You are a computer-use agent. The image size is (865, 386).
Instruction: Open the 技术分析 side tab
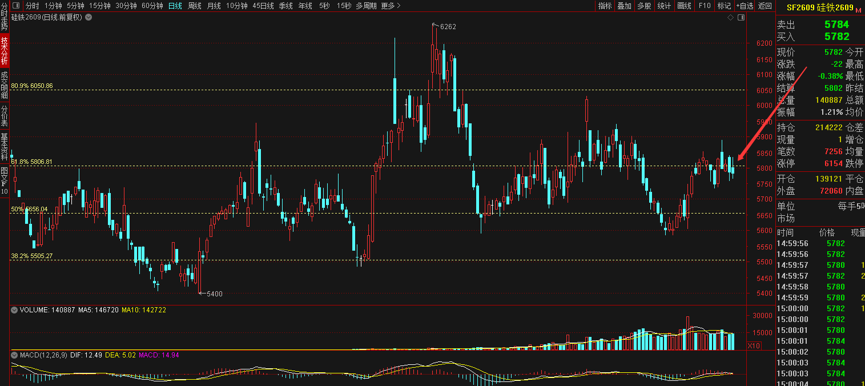point(4,50)
